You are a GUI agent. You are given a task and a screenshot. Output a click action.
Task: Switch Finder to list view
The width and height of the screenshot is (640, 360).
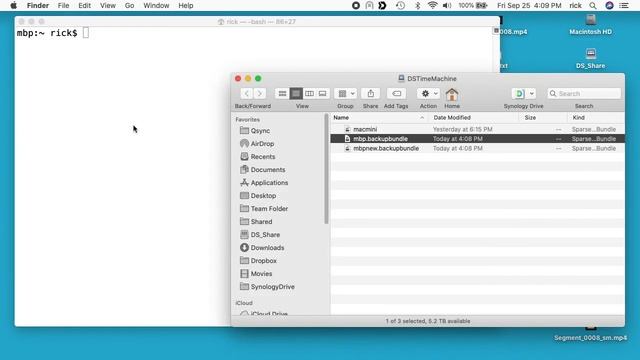pos(296,93)
